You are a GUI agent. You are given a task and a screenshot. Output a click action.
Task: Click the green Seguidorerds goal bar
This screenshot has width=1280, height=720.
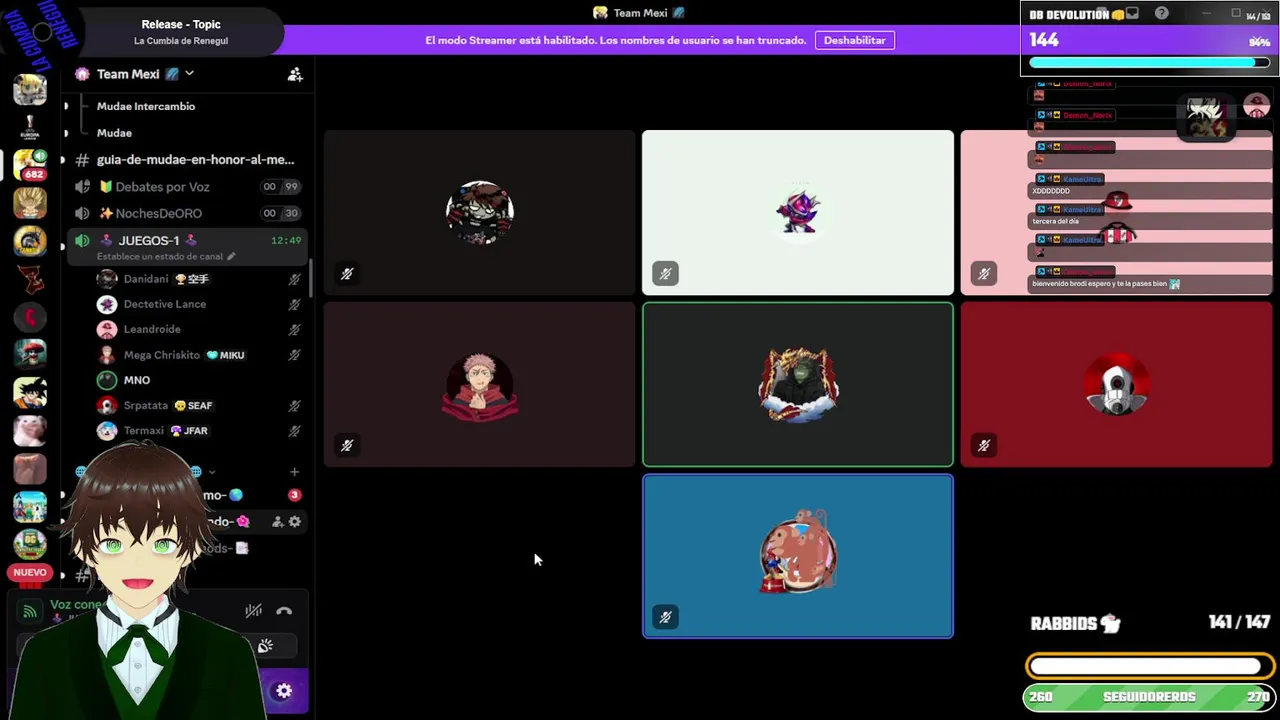pyautogui.click(x=1149, y=697)
